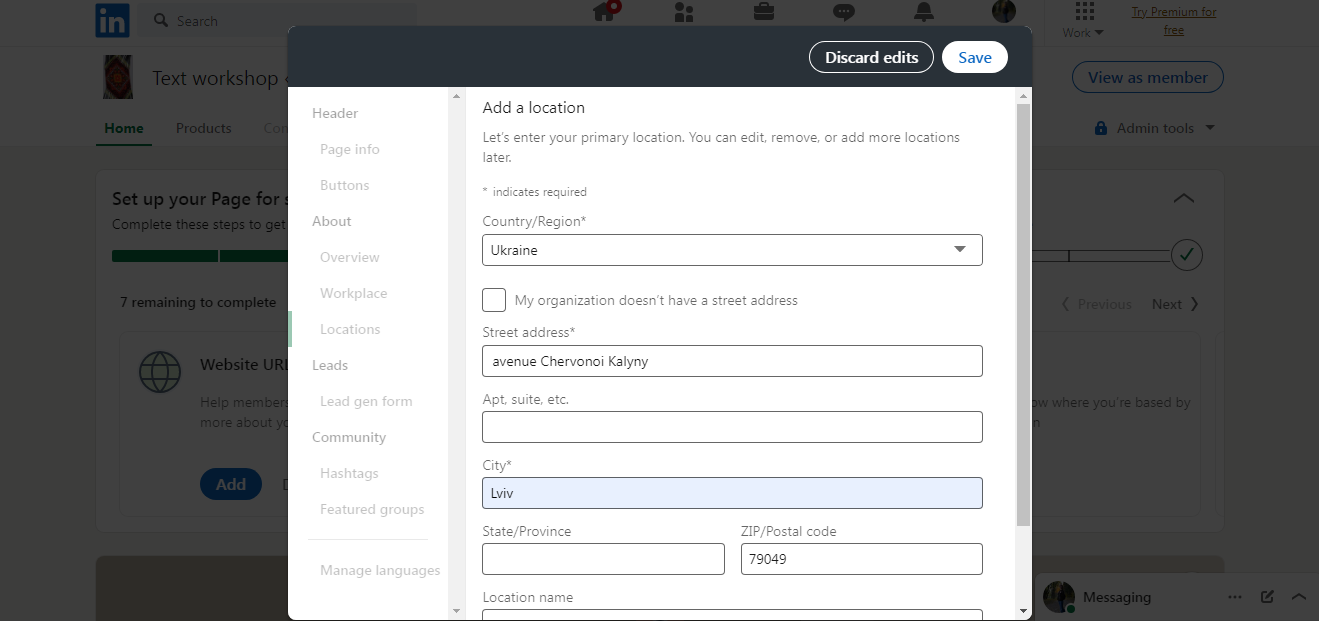Open Messaging more options ellipsis

click(1235, 597)
